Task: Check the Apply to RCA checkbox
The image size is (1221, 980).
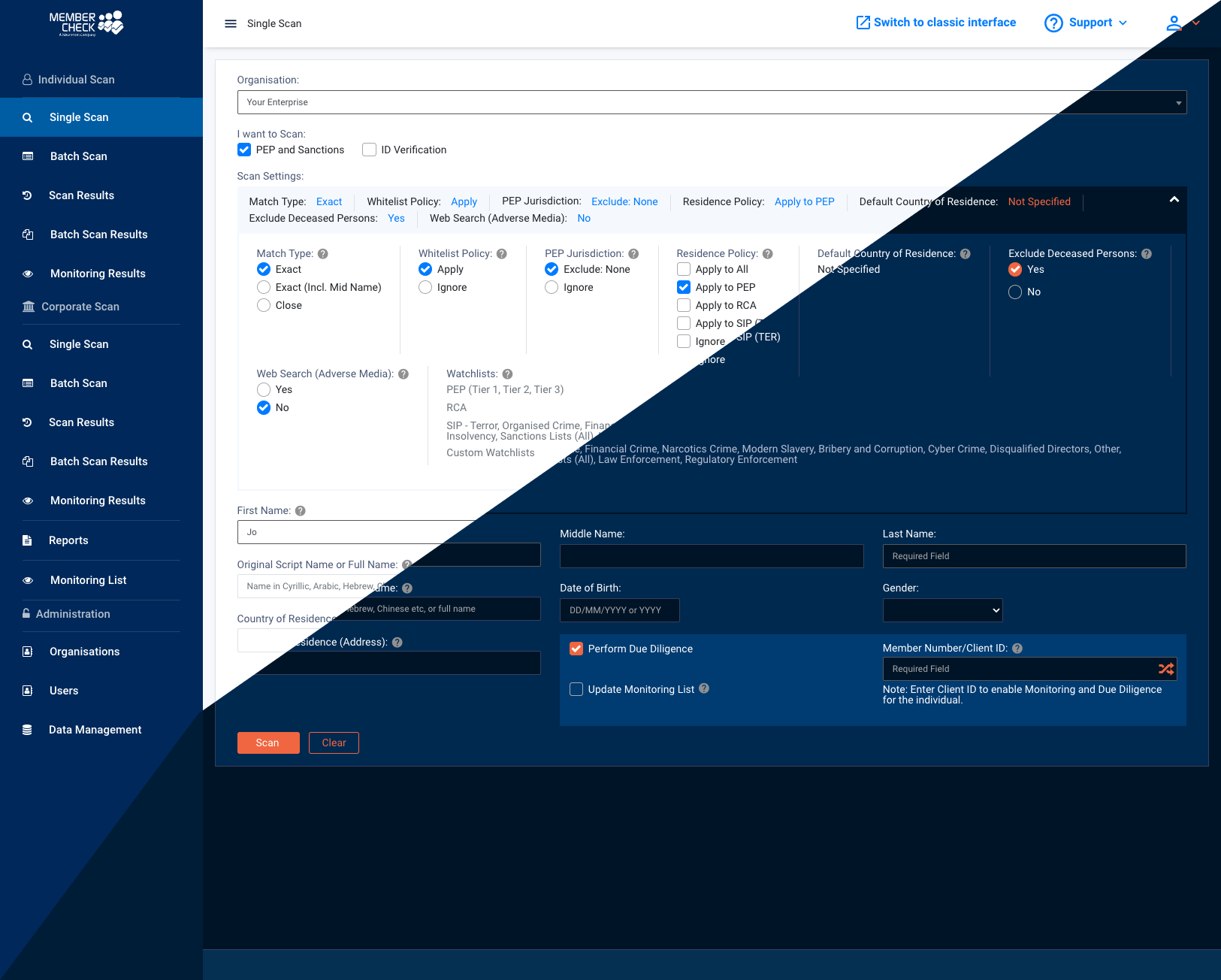Action: pos(684,305)
